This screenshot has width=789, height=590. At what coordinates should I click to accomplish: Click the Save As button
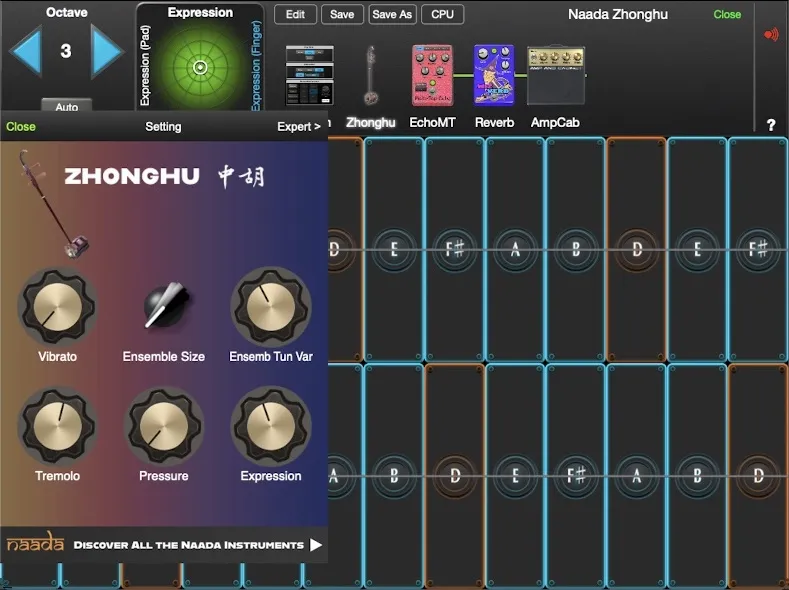point(392,15)
